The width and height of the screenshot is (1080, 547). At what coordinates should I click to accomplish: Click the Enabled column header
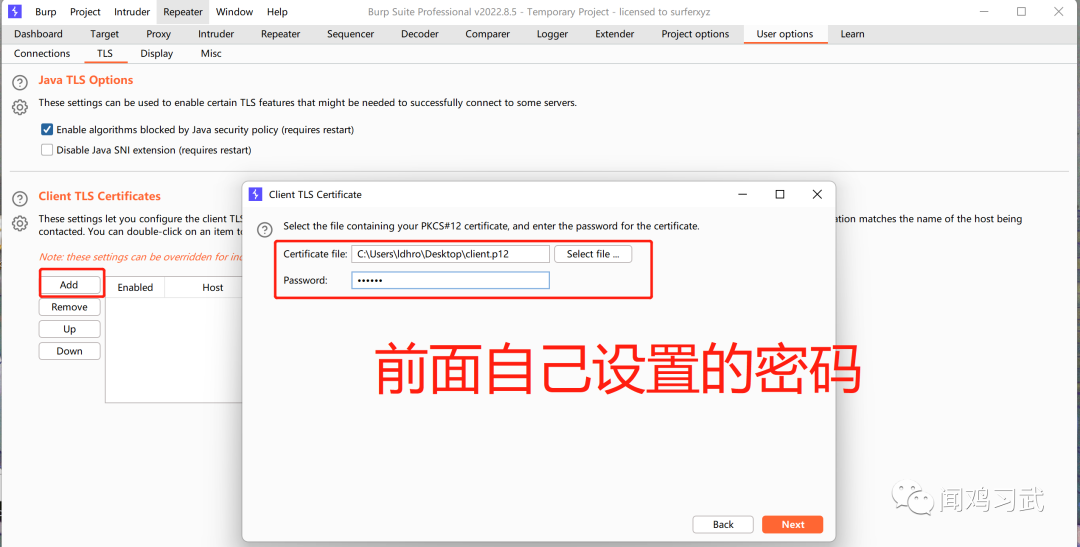click(135, 287)
